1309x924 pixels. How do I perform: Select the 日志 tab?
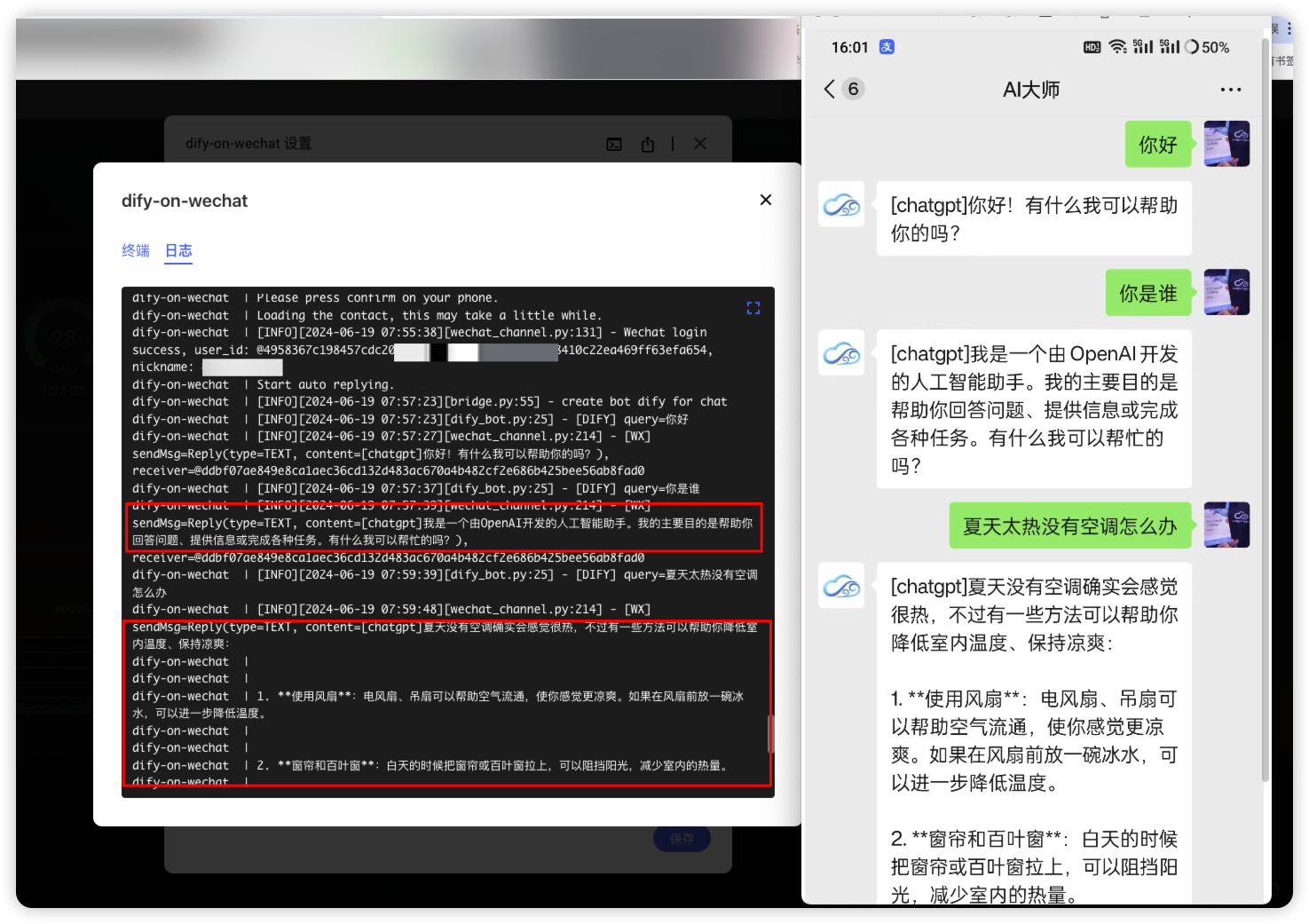(x=178, y=251)
